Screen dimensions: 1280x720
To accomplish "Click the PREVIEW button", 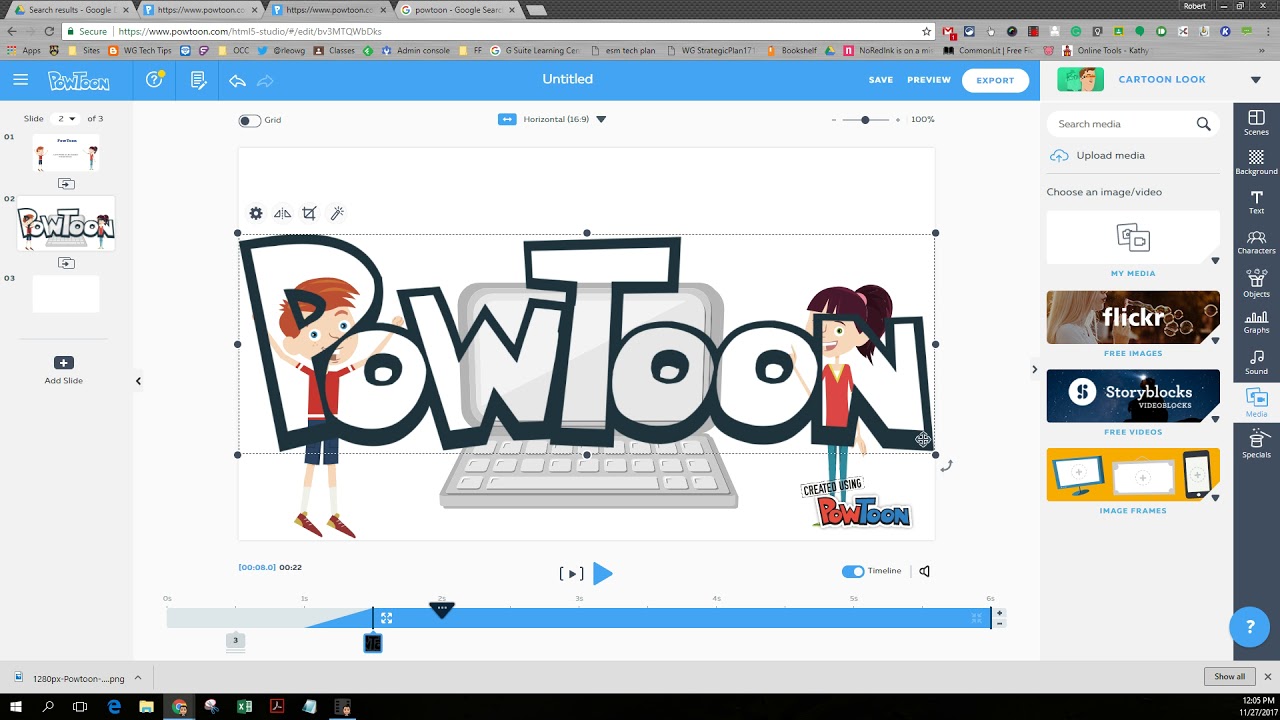I will (x=929, y=80).
